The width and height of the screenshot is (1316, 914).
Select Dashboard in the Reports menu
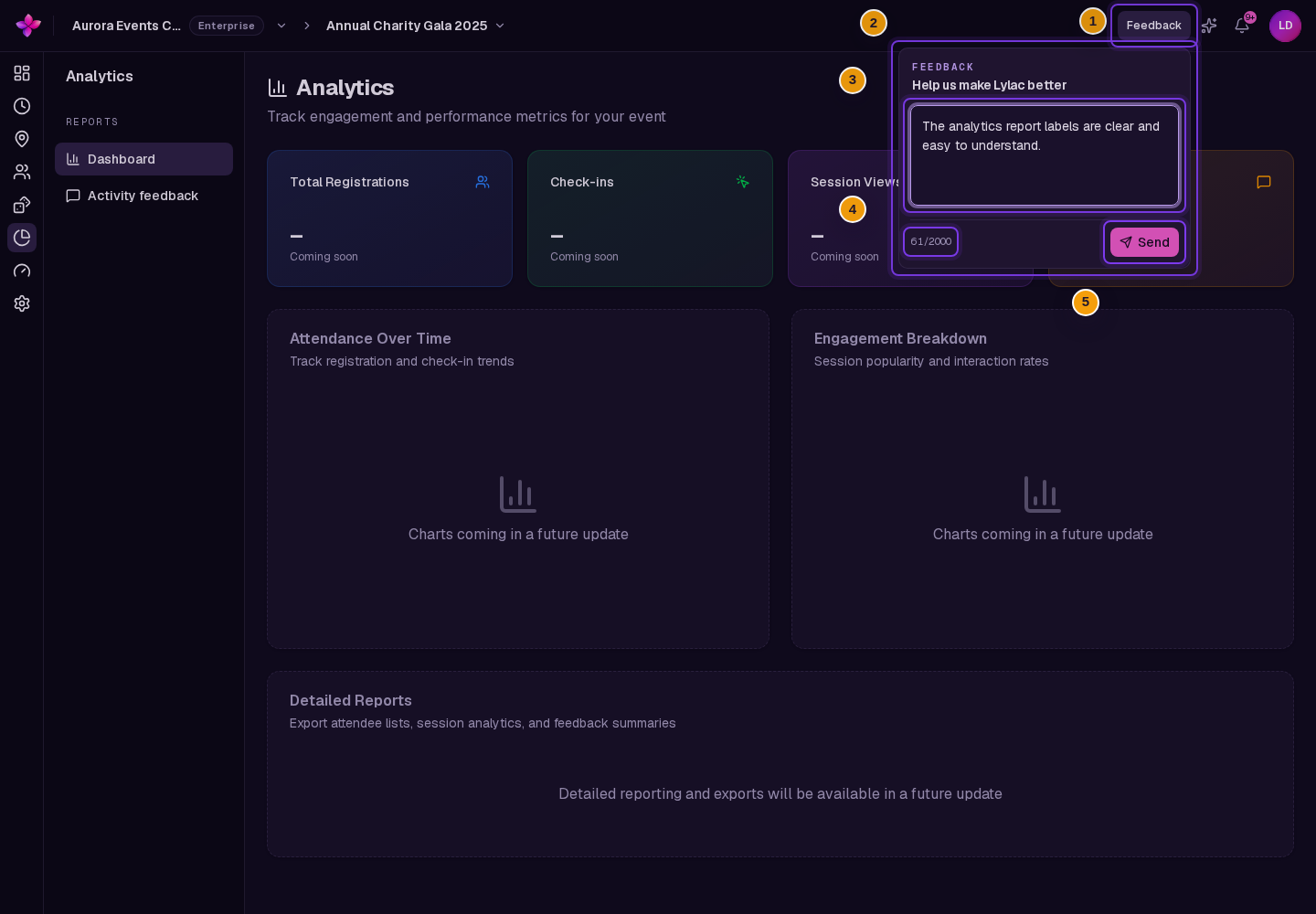tap(143, 159)
